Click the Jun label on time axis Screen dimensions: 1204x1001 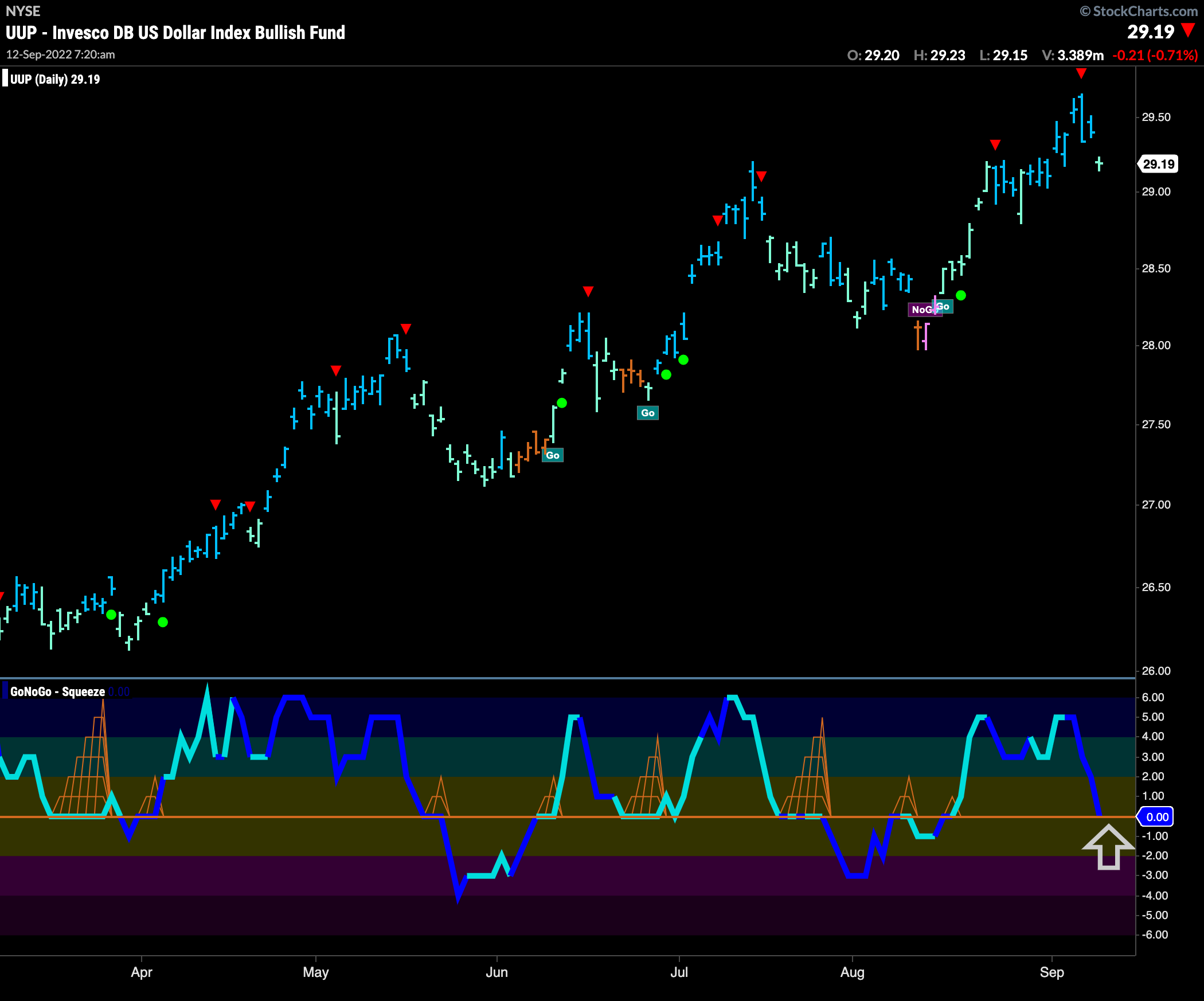[x=497, y=972]
